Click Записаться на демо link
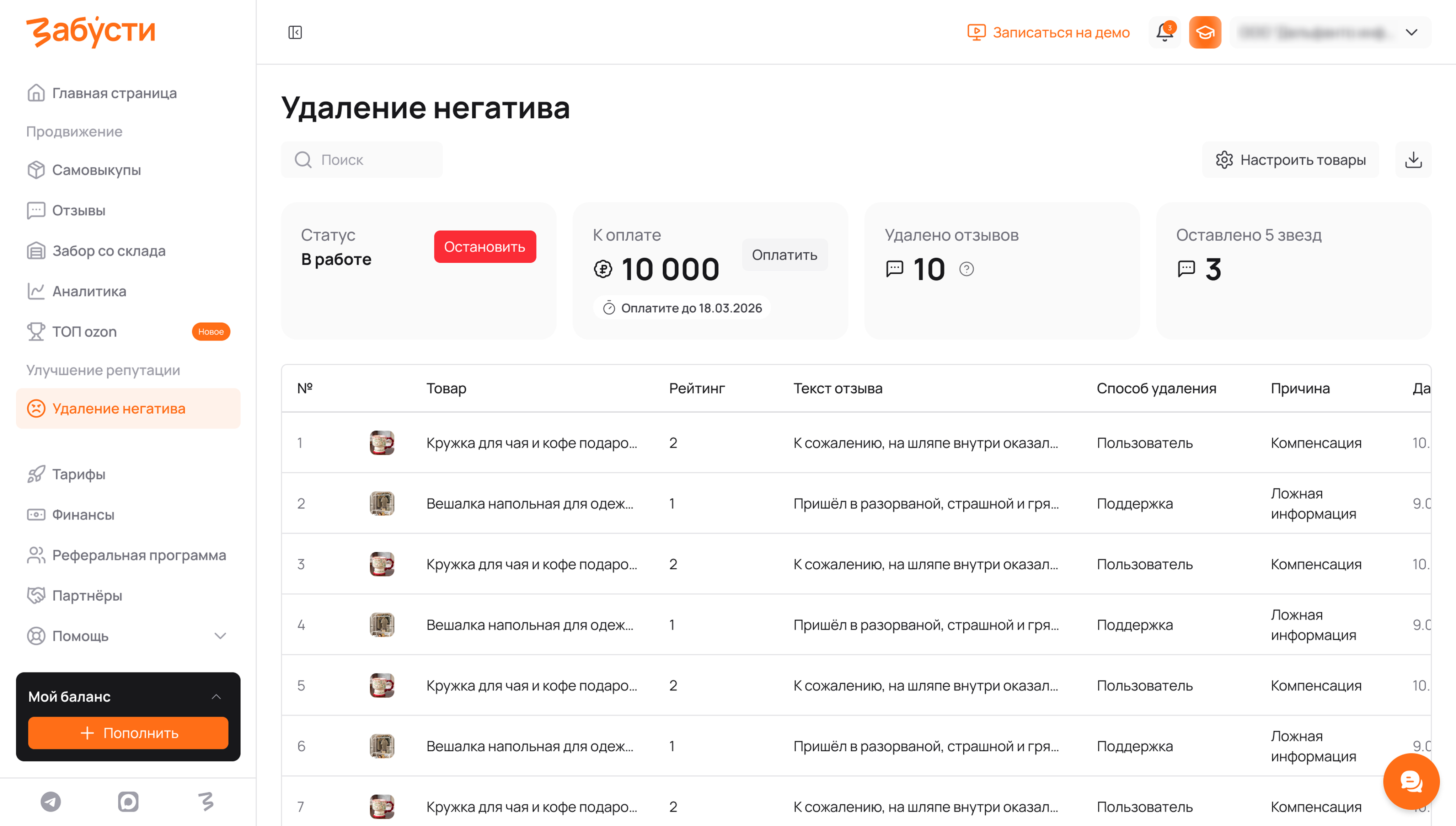Image resolution: width=1456 pixels, height=826 pixels. click(x=1048, y=32)
